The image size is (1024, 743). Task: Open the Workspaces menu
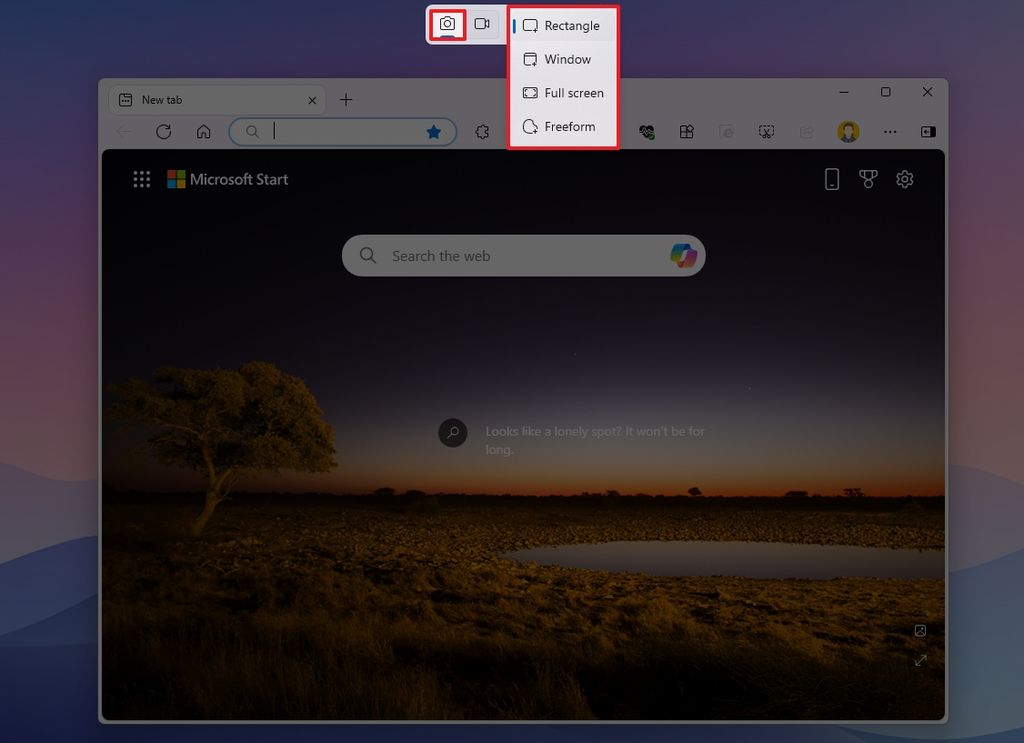tap(687, 131)
